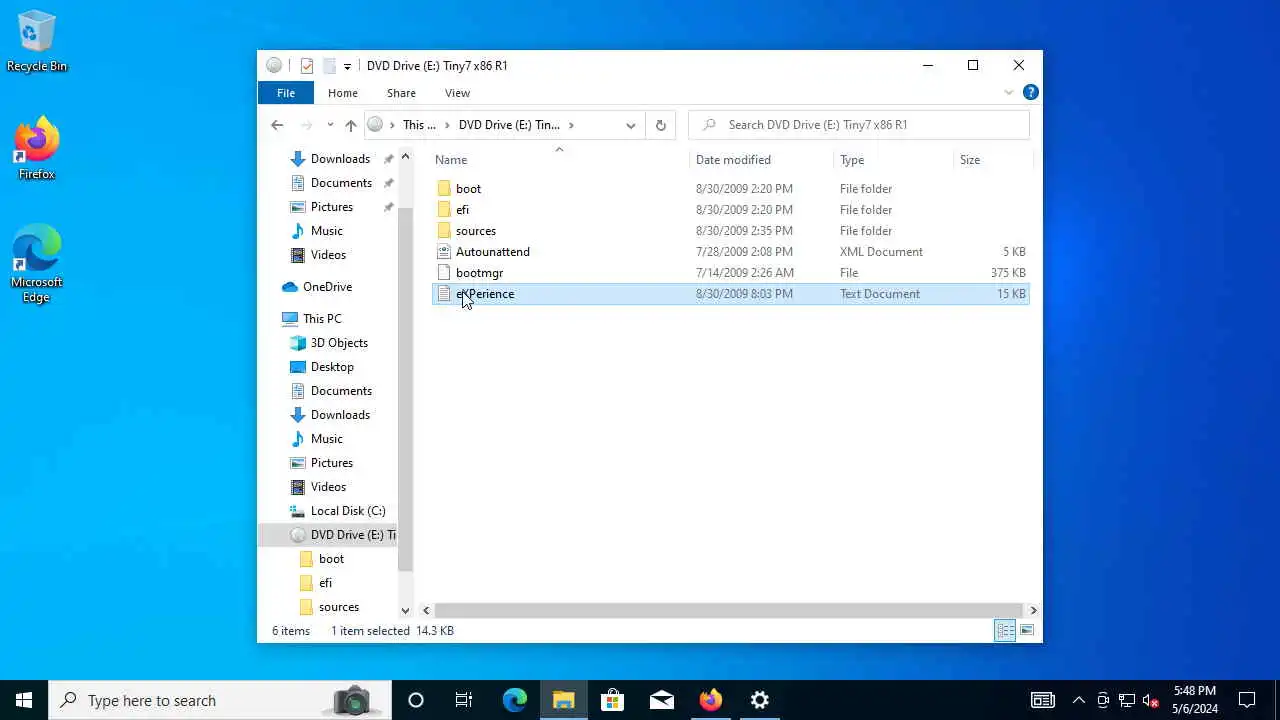The height and width of the screenshot is (720, 1280).
Task: Expand the ribbon with the chevron
Action: (1009, 93)
